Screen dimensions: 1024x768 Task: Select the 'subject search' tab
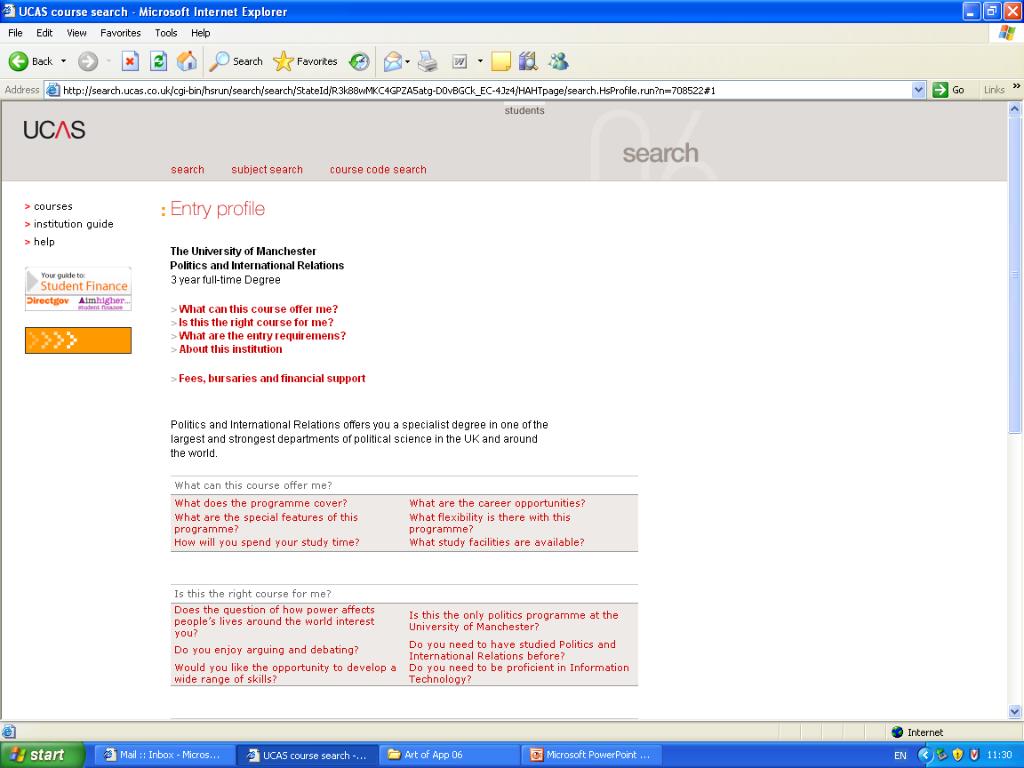[267, 170]
